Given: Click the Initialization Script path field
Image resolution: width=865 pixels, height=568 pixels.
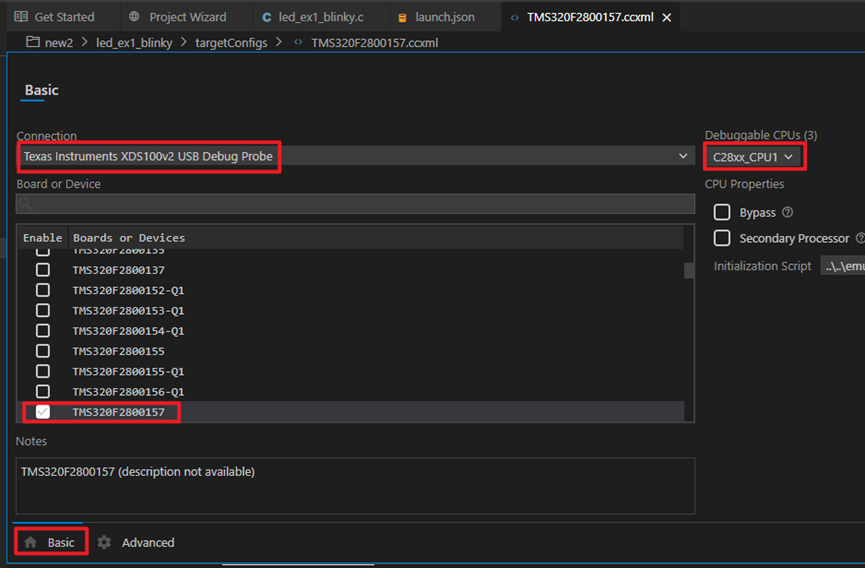Looking at the screenshot, I should tap(843, 266).
